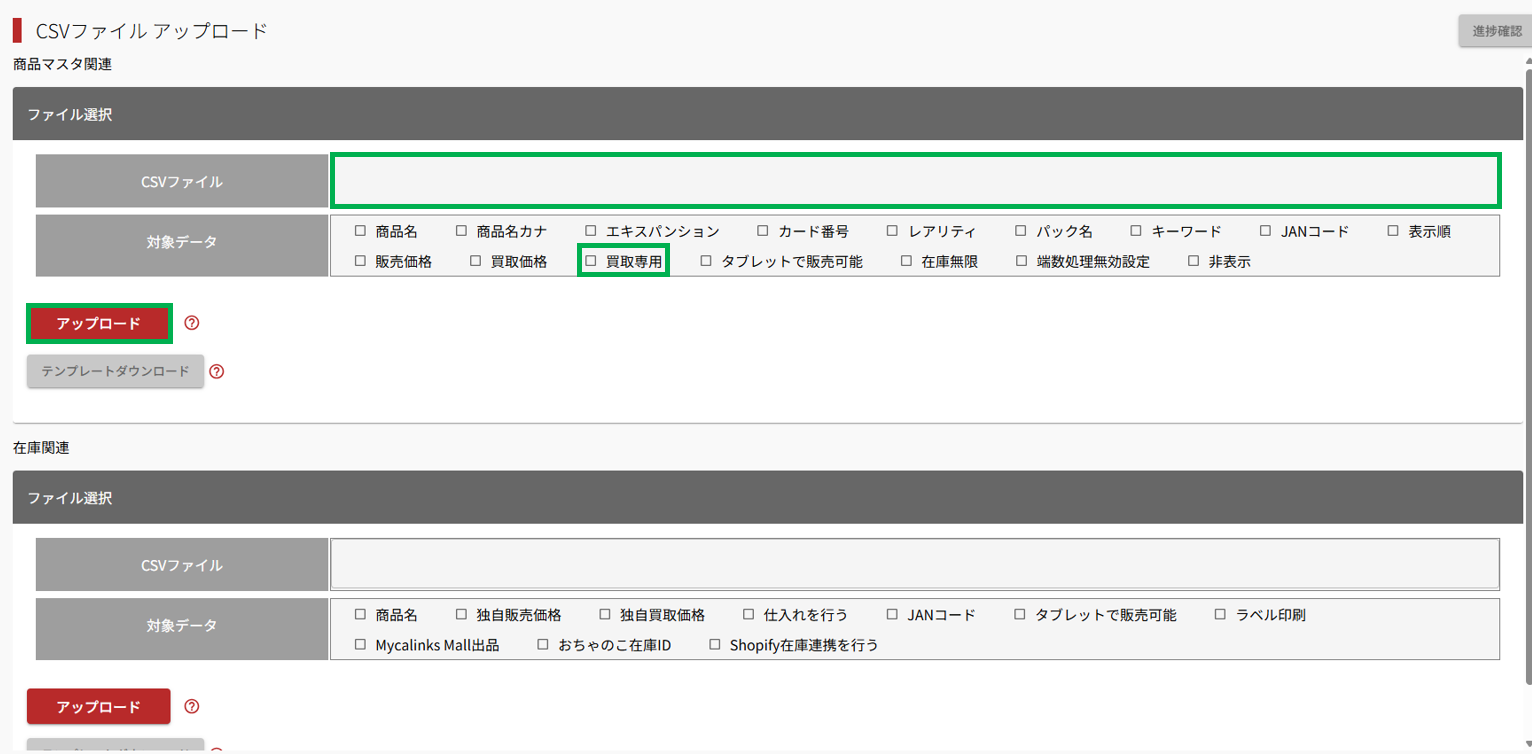1532x754 pixels.
Task: Click アップロード button in 在庫関連 section
Action: point(99,706)
